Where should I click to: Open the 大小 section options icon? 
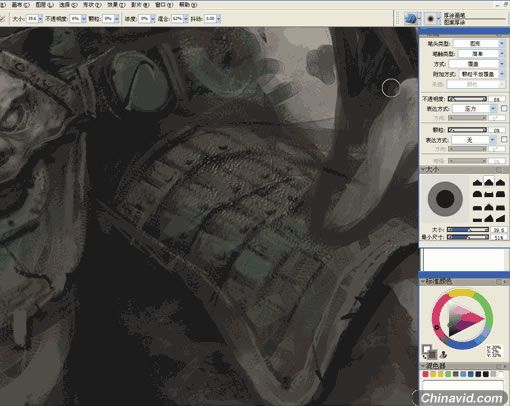click(499, 170)
